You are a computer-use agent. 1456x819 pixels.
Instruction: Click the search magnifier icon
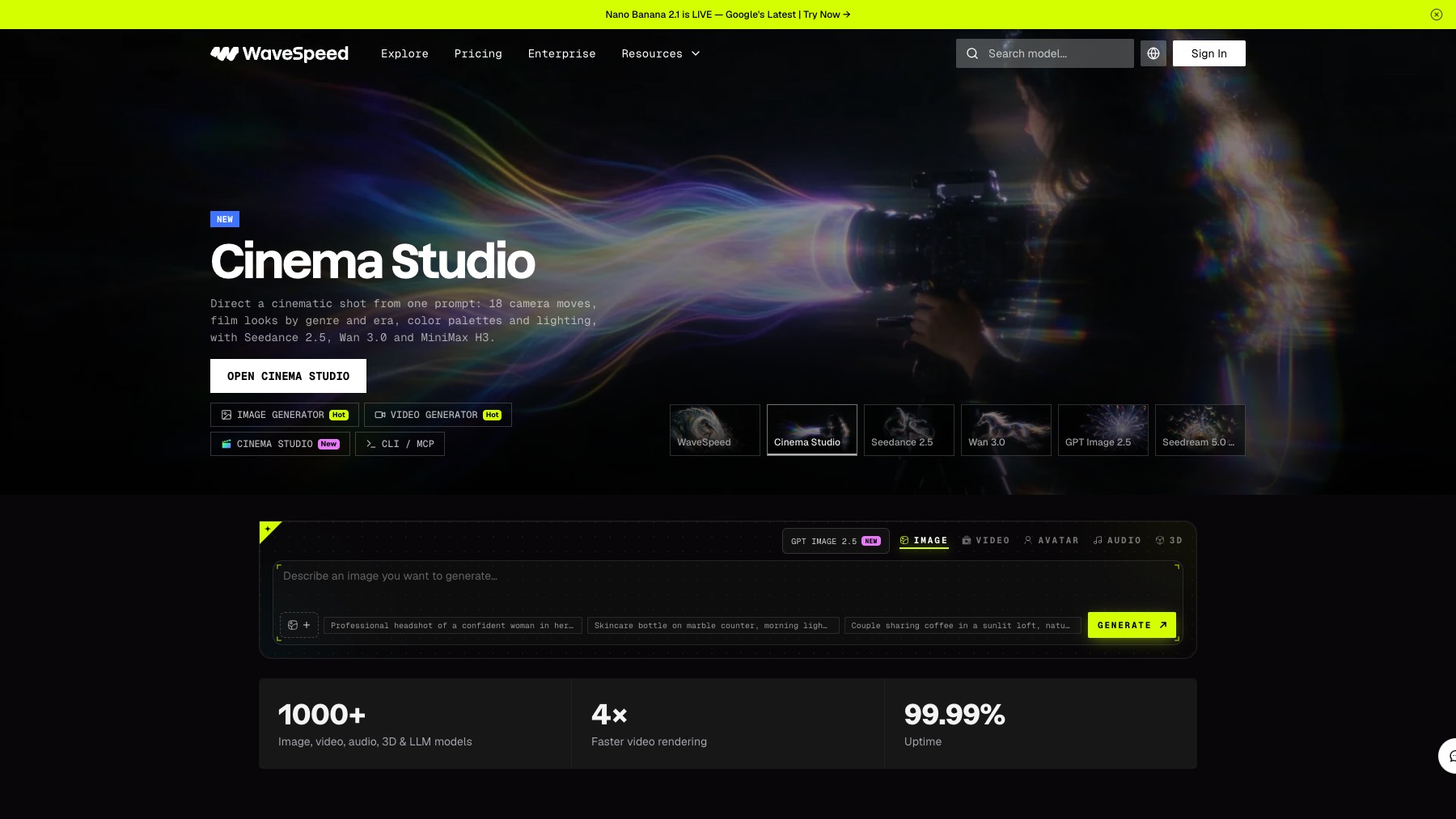971,53
